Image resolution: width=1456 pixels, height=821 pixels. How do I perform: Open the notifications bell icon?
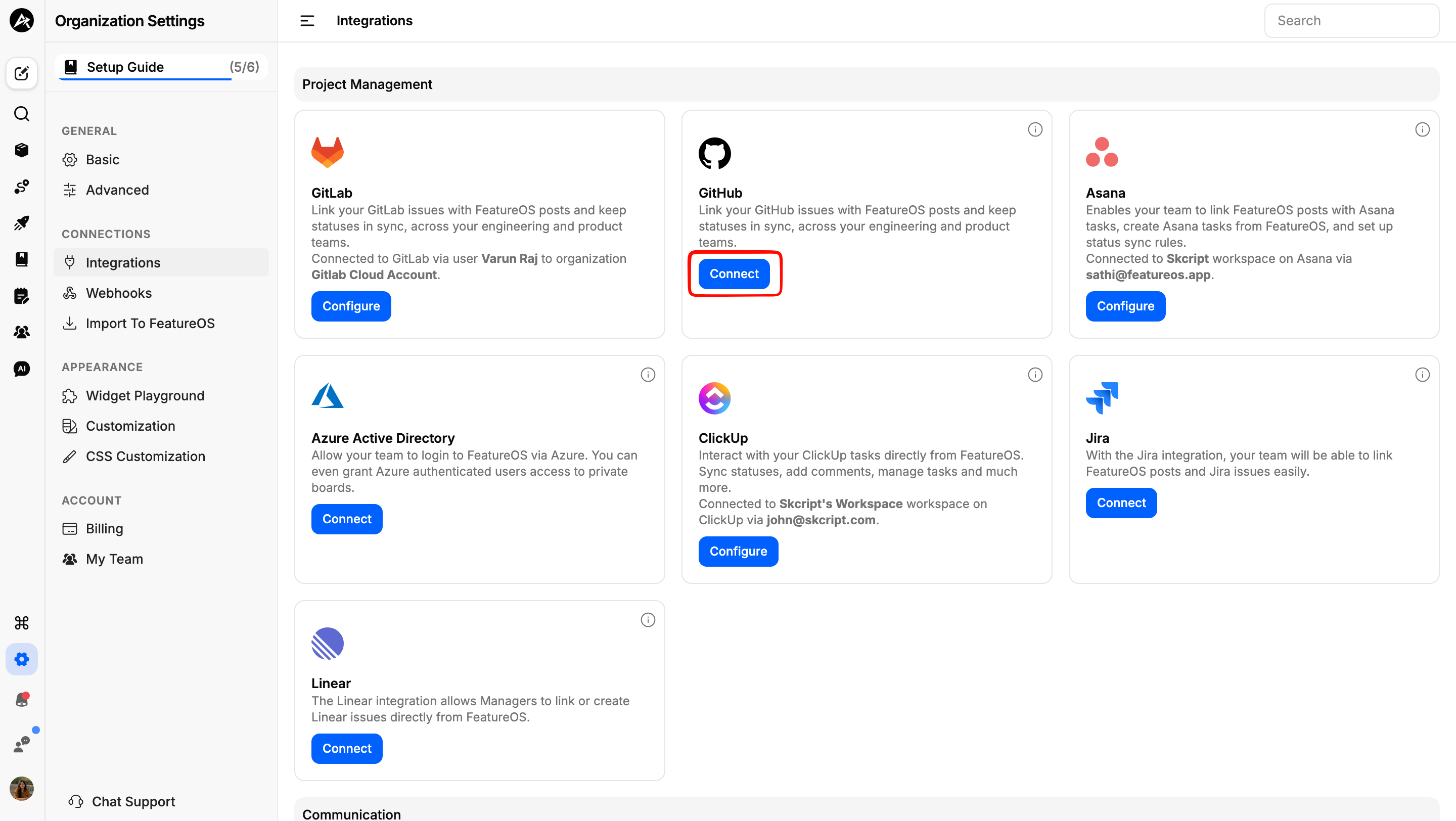[x=21, y=700]
